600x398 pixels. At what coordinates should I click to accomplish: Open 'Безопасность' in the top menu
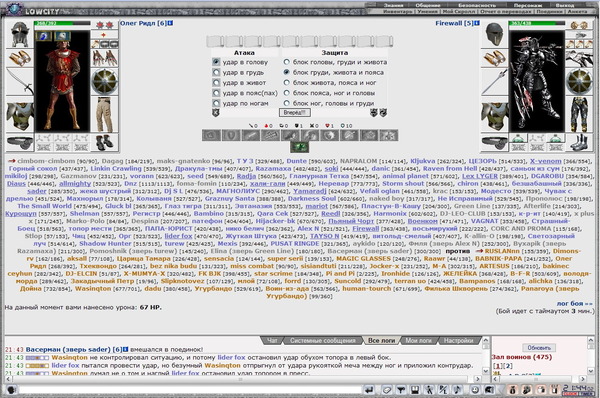coord(477,5)
